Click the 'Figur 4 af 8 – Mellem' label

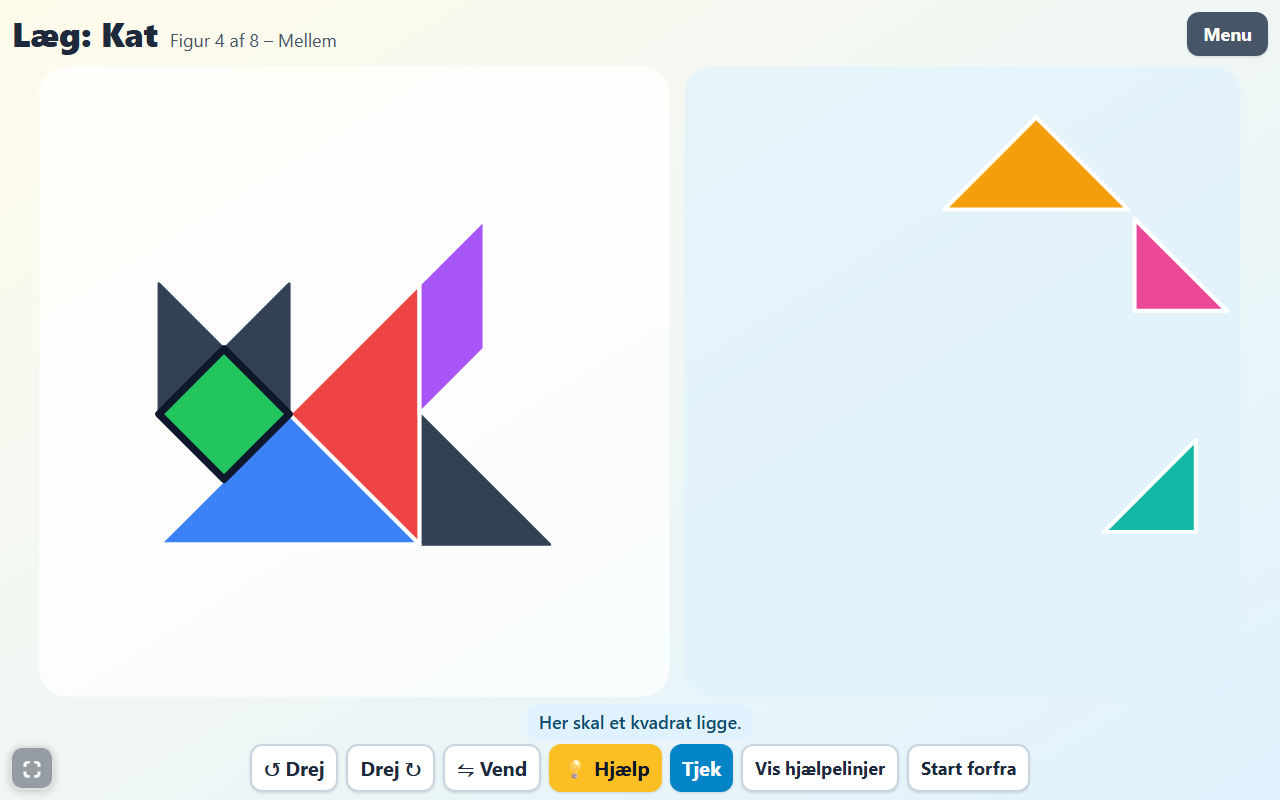tap(253, 41)
